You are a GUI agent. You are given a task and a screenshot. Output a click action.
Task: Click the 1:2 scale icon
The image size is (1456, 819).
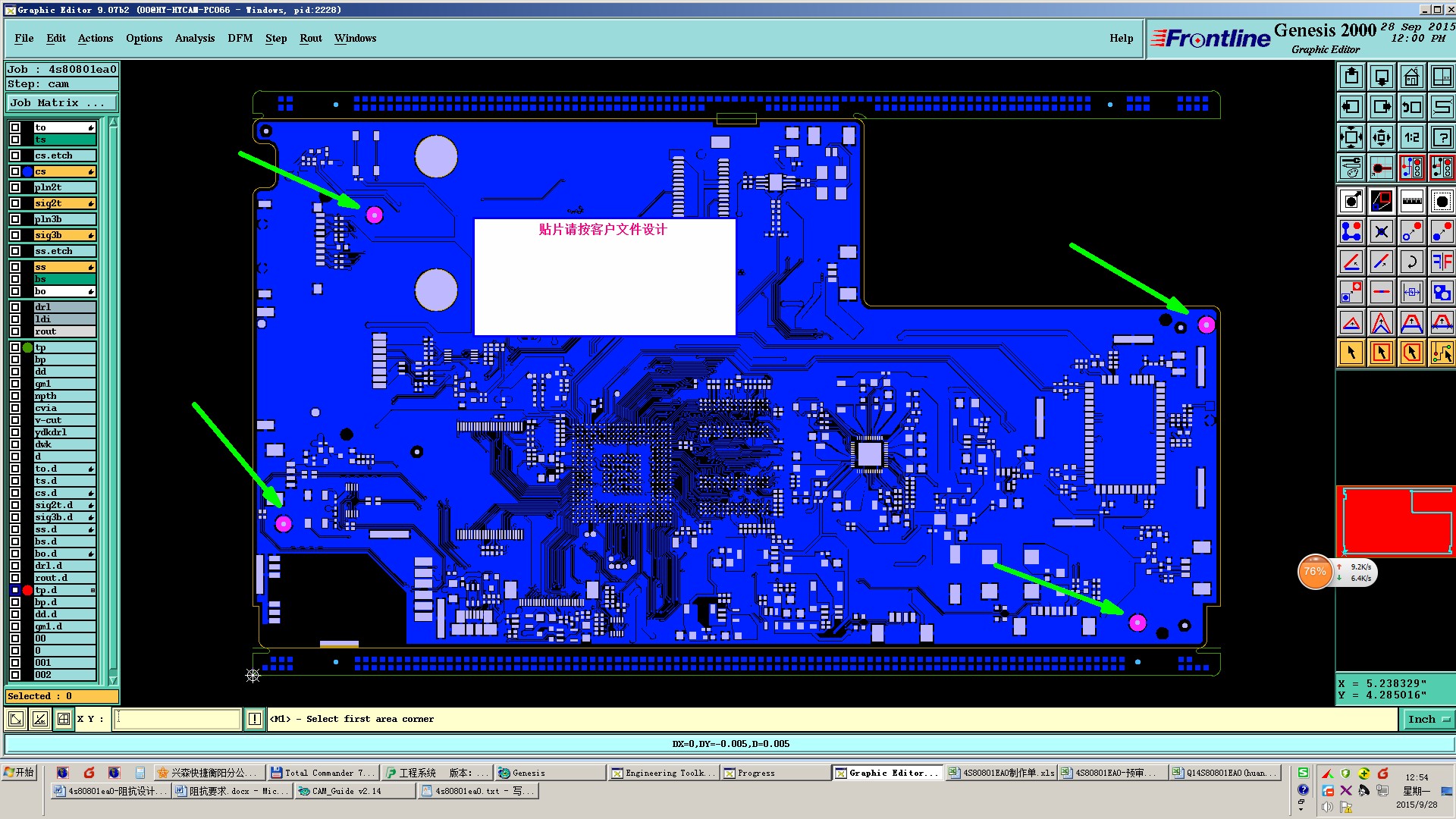click(x=1412, y=137)
